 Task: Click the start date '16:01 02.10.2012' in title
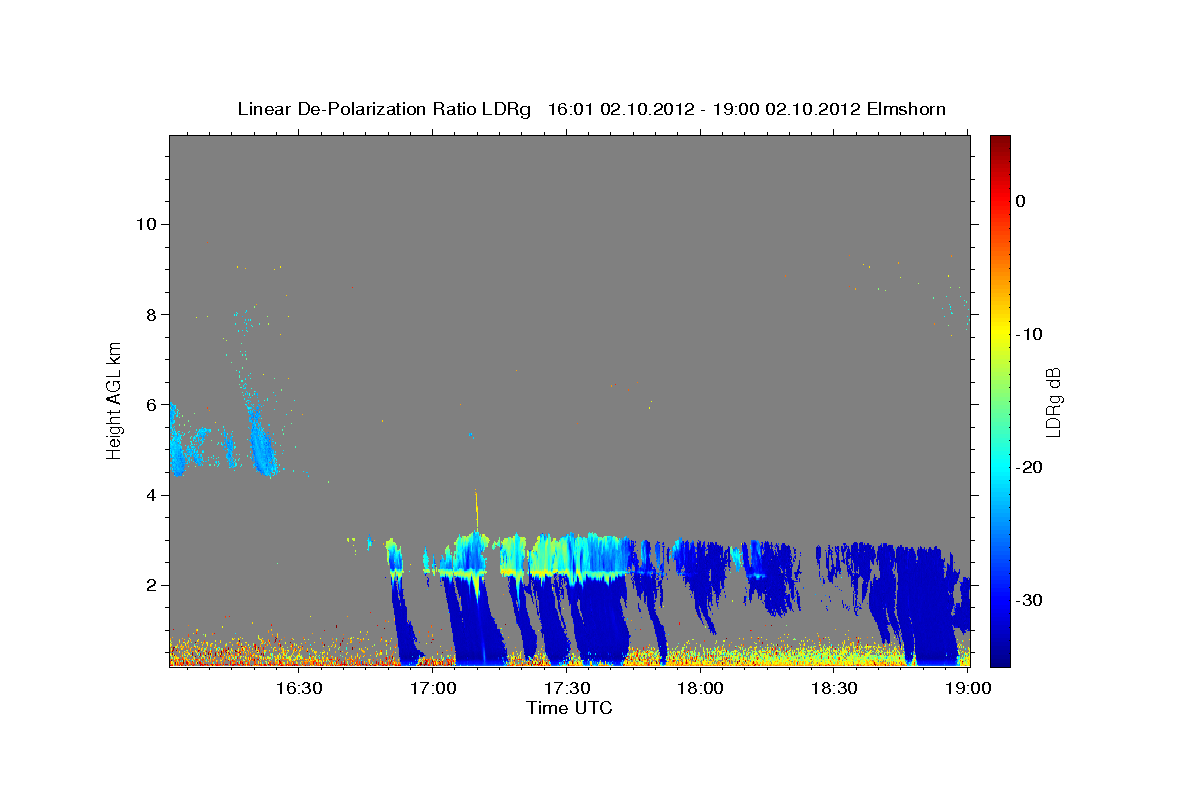point(620,109)
